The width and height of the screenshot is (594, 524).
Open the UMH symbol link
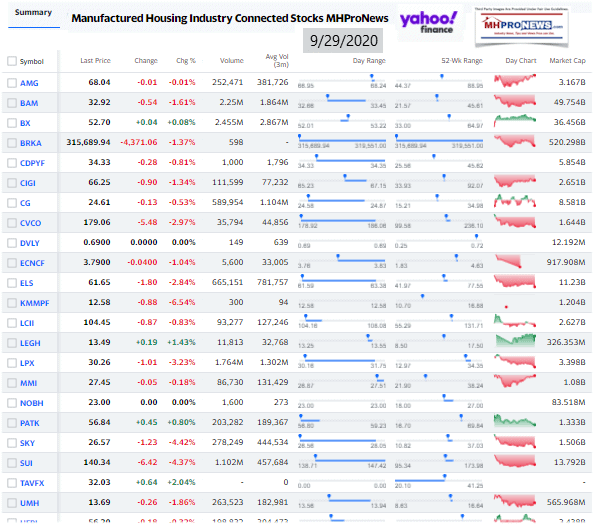[x=30, y=503]
